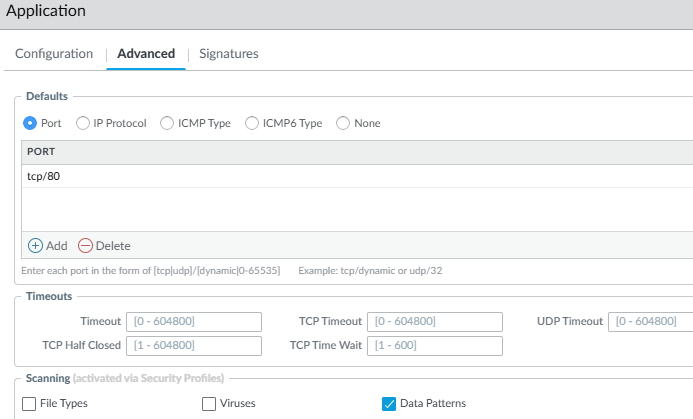
Task: Click the TCP Timeout input field
Action: pyautogui.click(x=435, y=321)
